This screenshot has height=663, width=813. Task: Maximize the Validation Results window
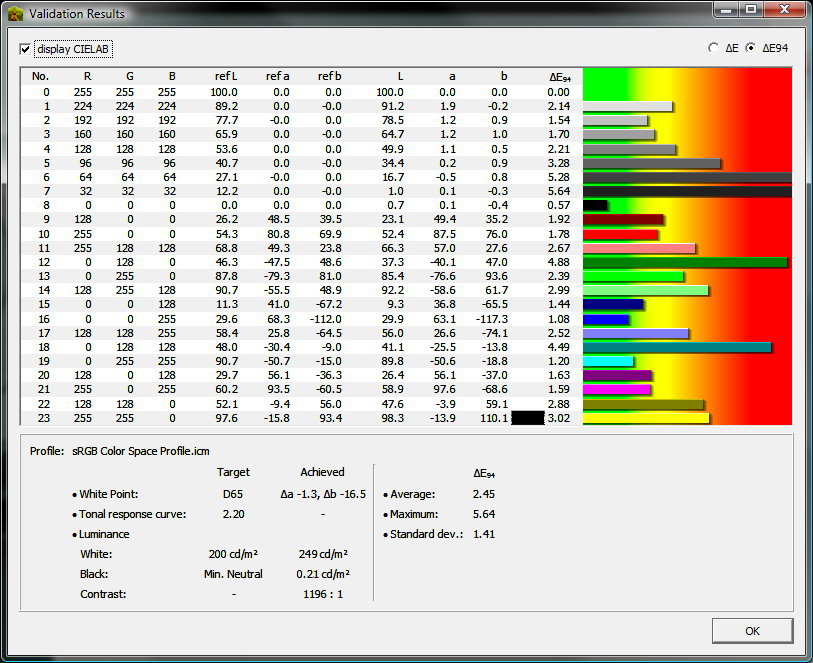[x=751, y=11]
